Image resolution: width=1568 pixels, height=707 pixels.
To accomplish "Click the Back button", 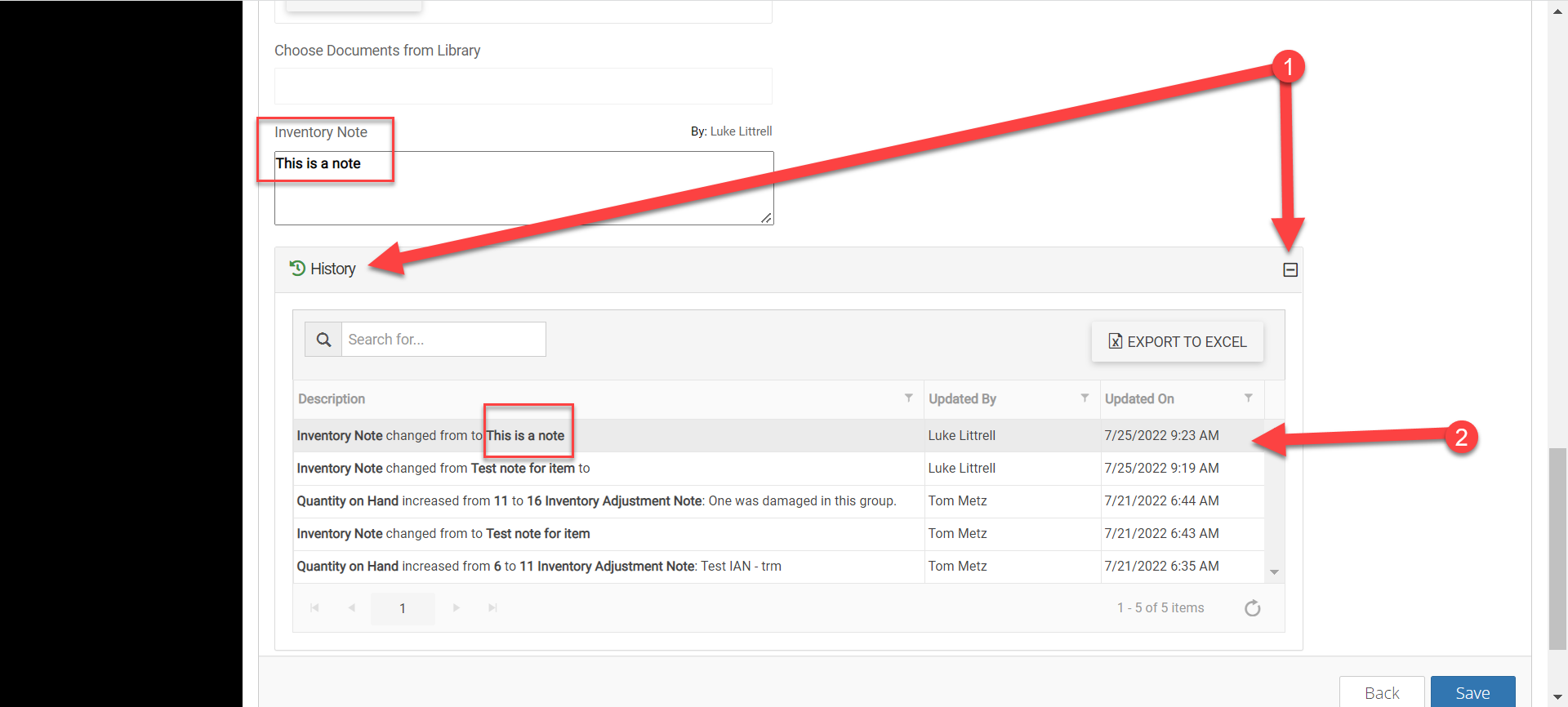I will pos(1381,692).
